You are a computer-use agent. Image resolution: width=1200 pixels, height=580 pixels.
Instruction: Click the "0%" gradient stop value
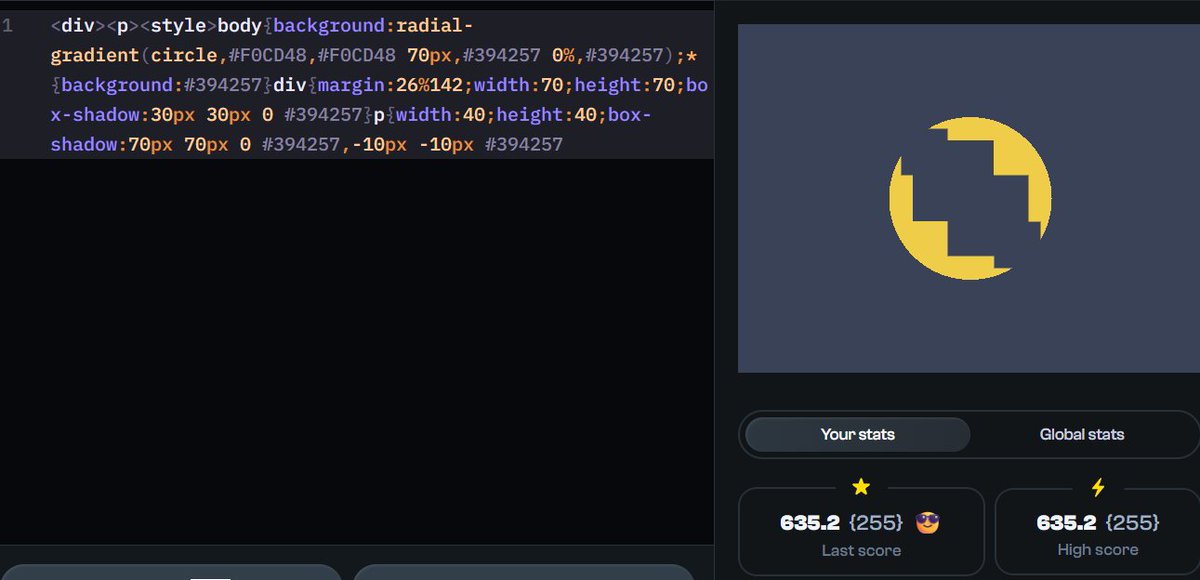coord(563,56)
